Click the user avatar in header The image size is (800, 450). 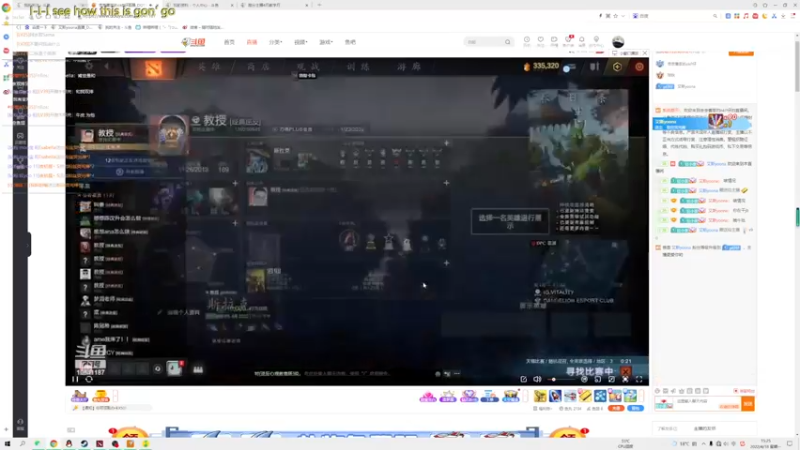click(x=618, y=42)
